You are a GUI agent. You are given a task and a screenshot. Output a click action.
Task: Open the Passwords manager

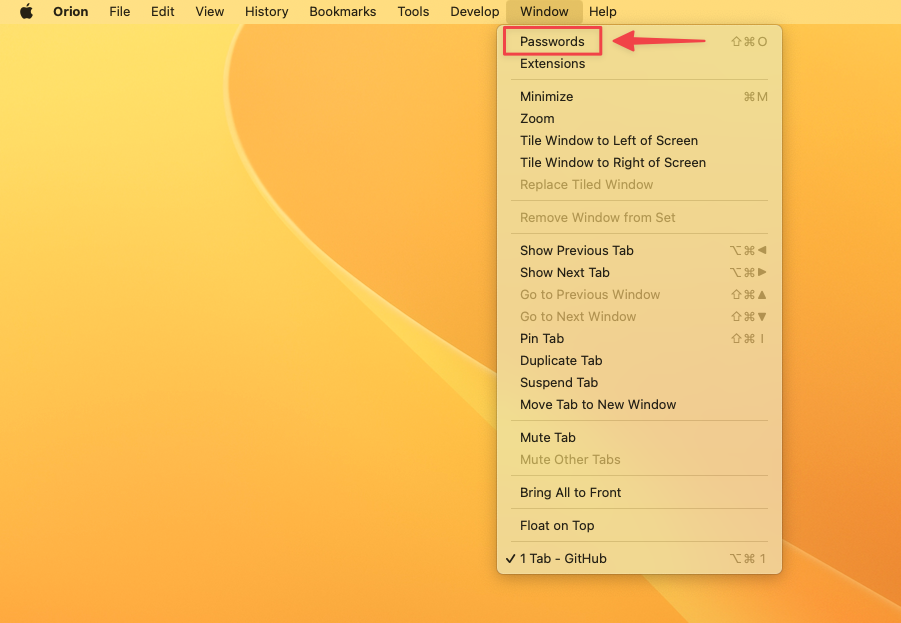point(551,41)
